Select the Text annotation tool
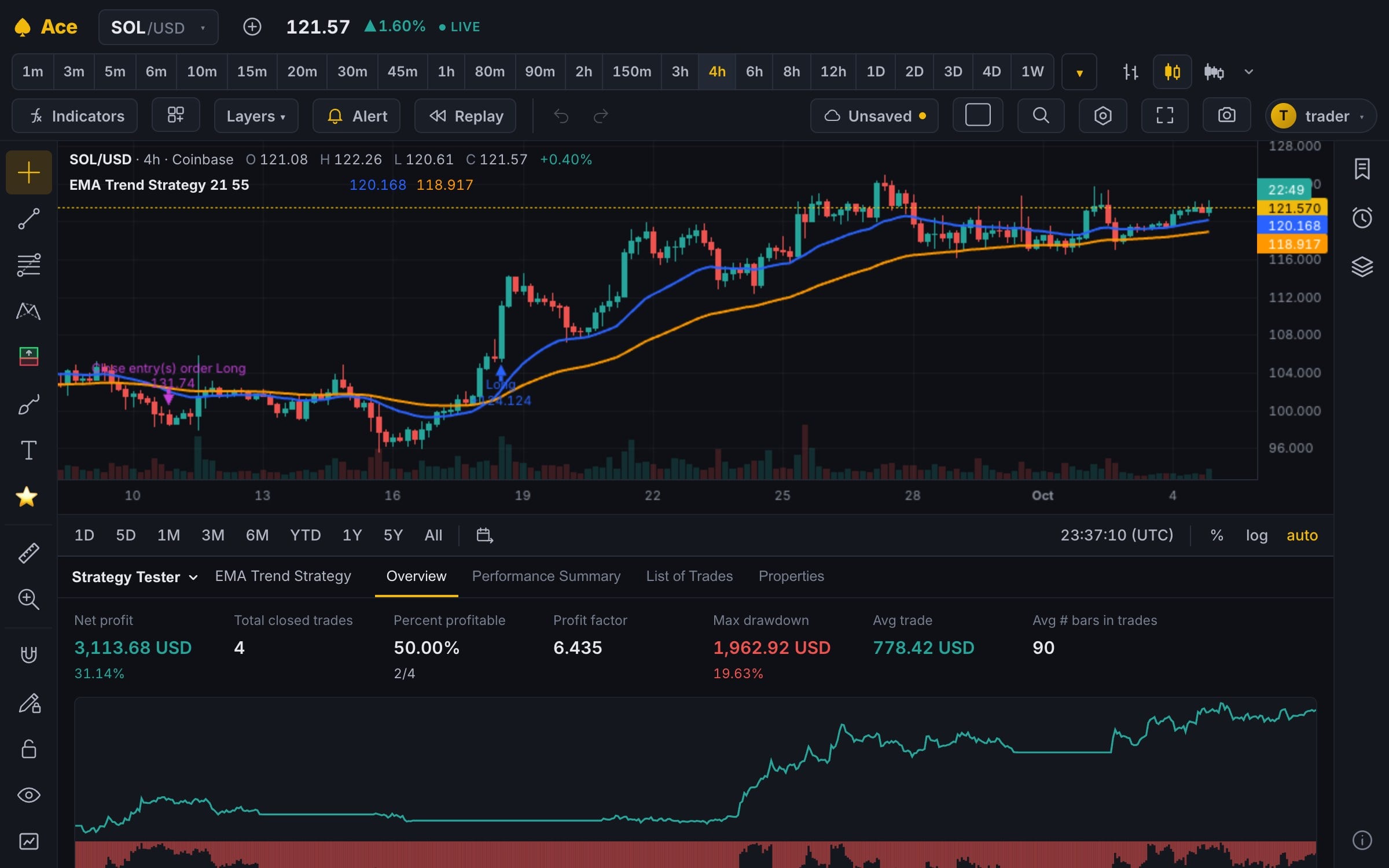1389x868 pixels. pos(28,450)
